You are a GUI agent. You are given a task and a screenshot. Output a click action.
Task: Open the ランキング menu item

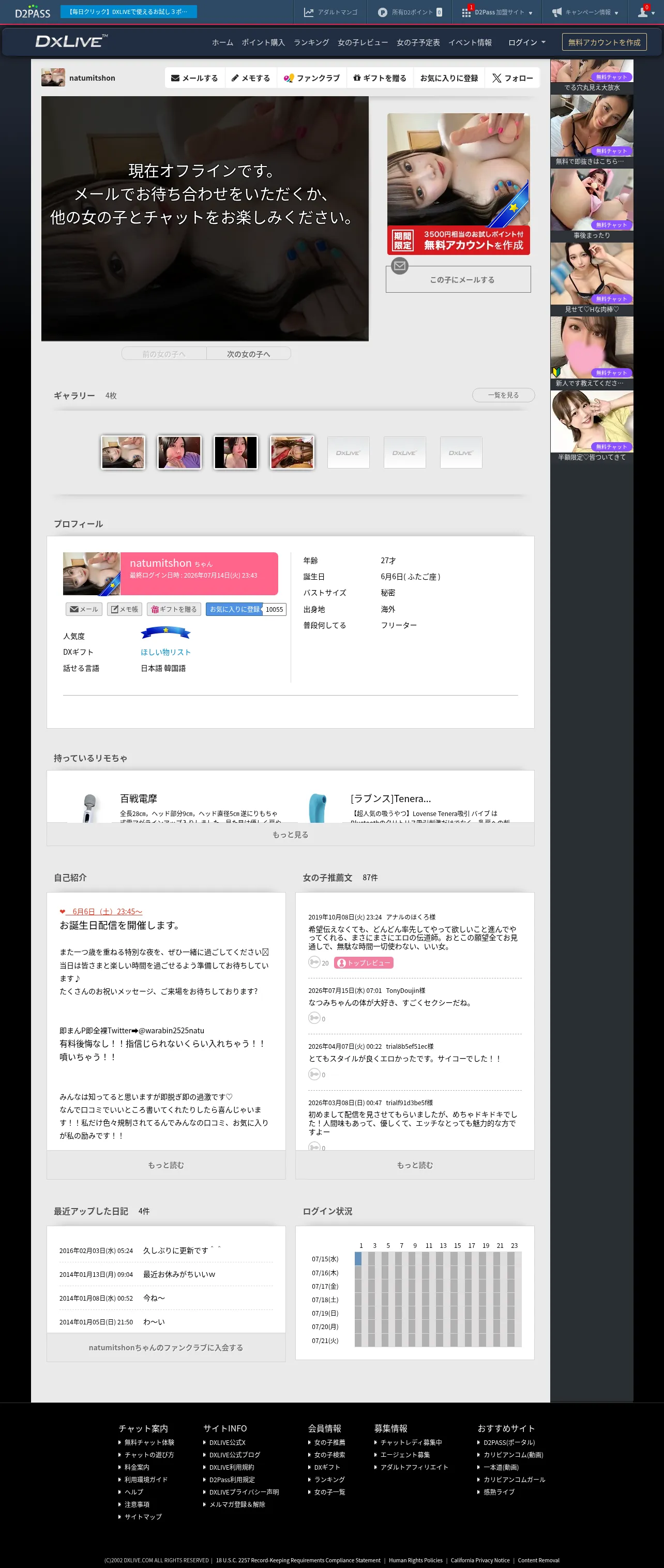(311, 42)
